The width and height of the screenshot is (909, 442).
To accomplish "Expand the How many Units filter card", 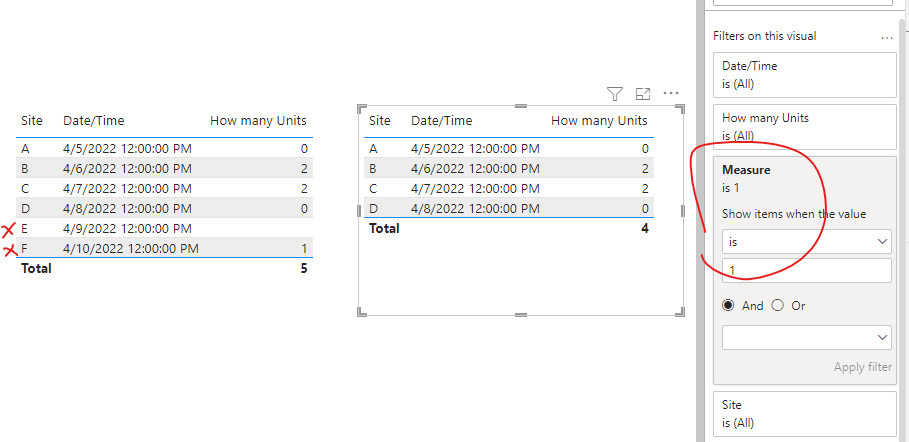I will click(x=805, y=126).
